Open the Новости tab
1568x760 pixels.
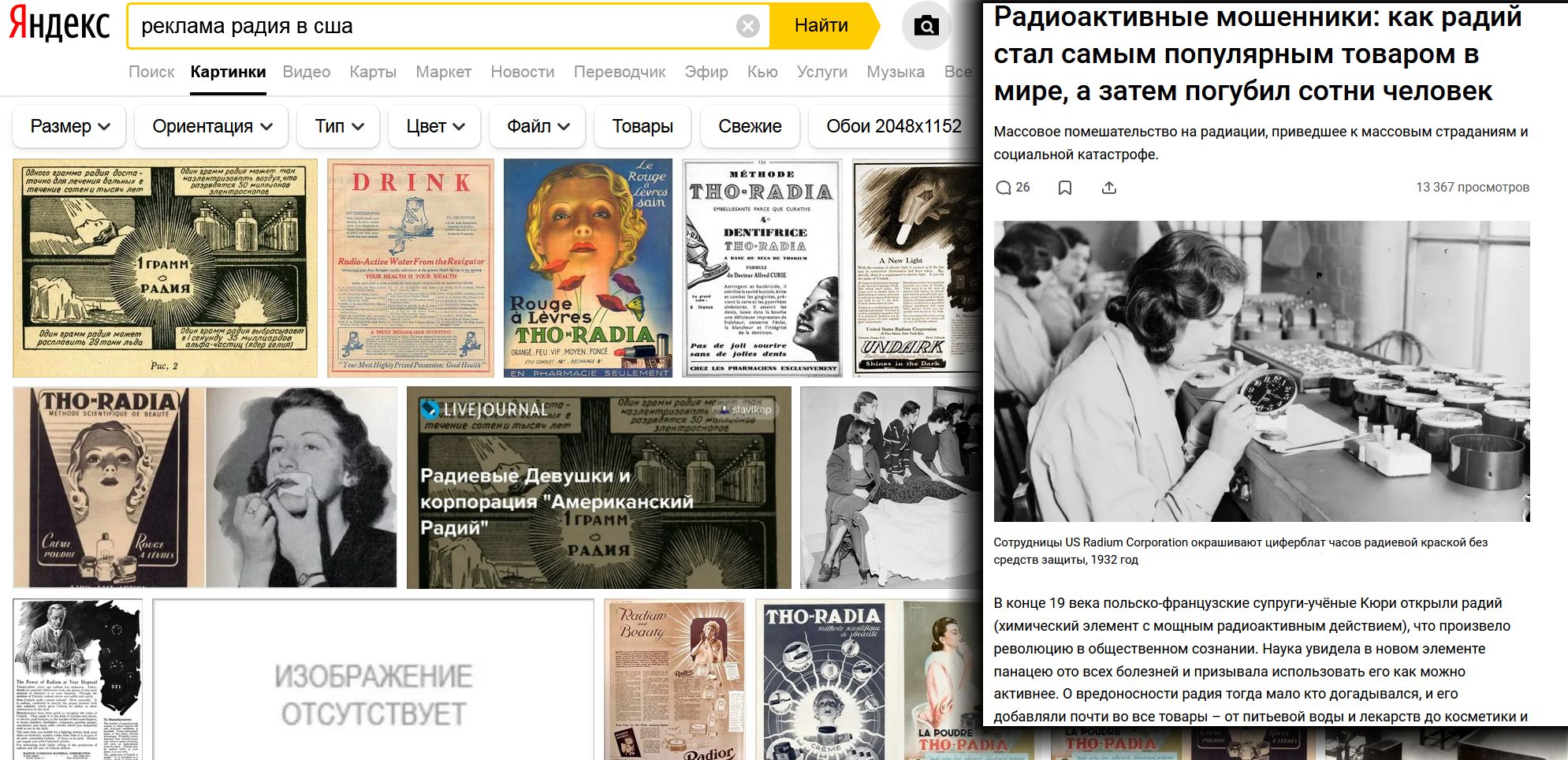coord(523,72)
